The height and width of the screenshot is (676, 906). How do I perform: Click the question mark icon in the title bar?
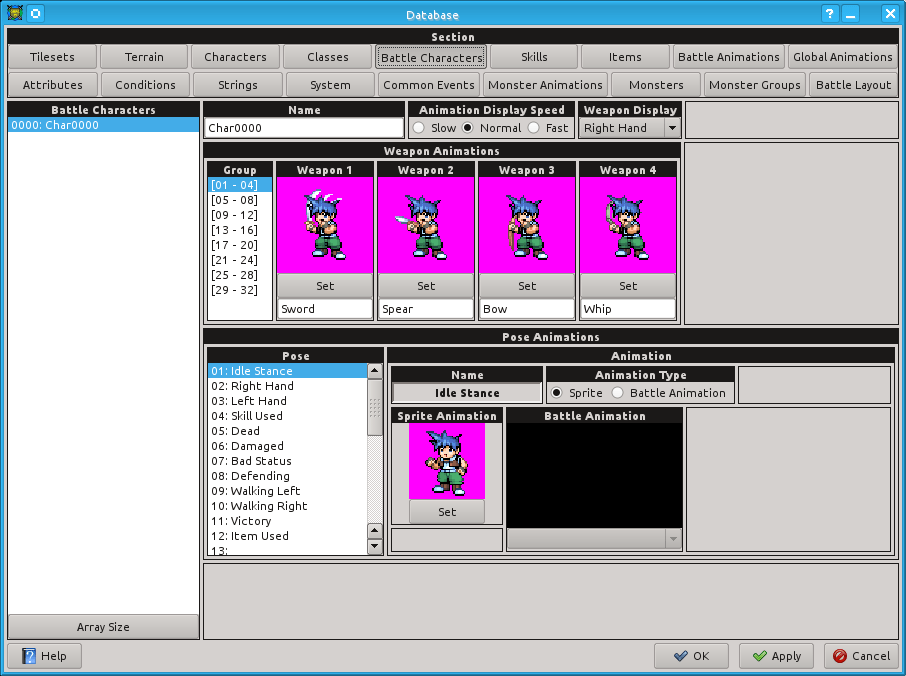click(x=829, y=13)
